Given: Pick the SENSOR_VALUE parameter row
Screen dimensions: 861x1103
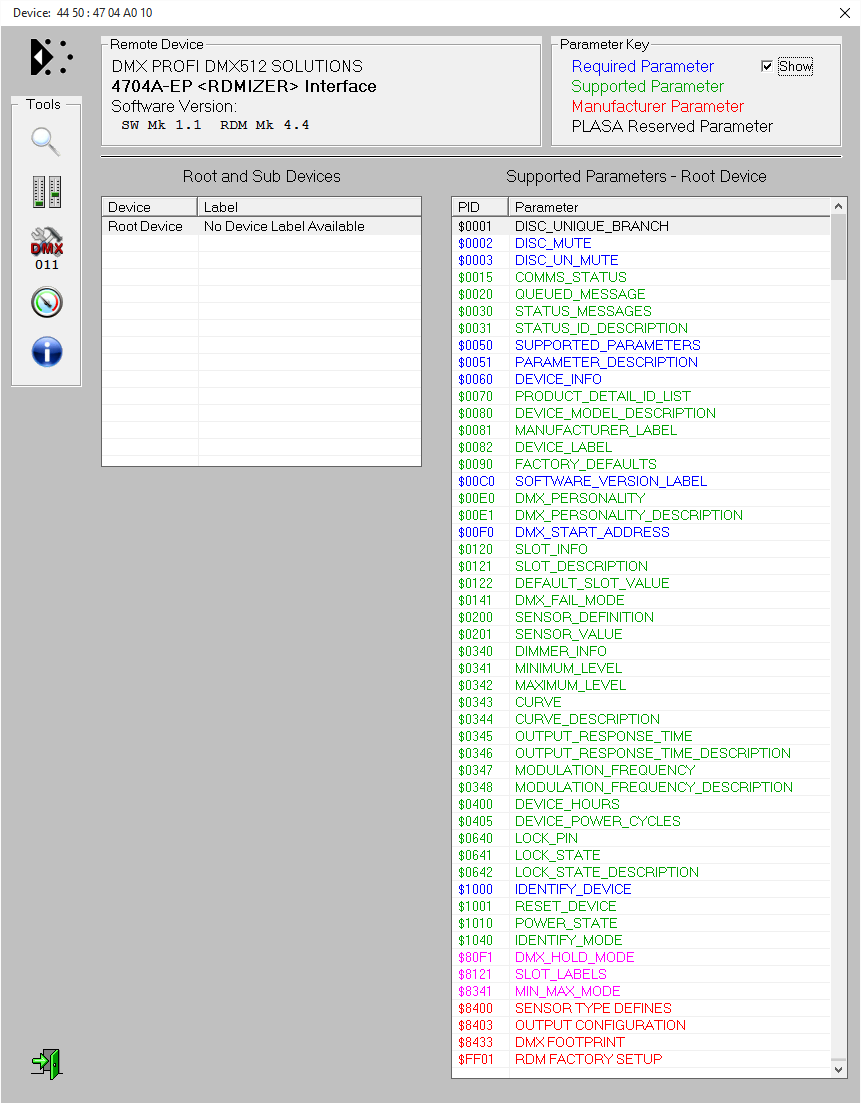Looking at the screenshot, I should [568, 634].
